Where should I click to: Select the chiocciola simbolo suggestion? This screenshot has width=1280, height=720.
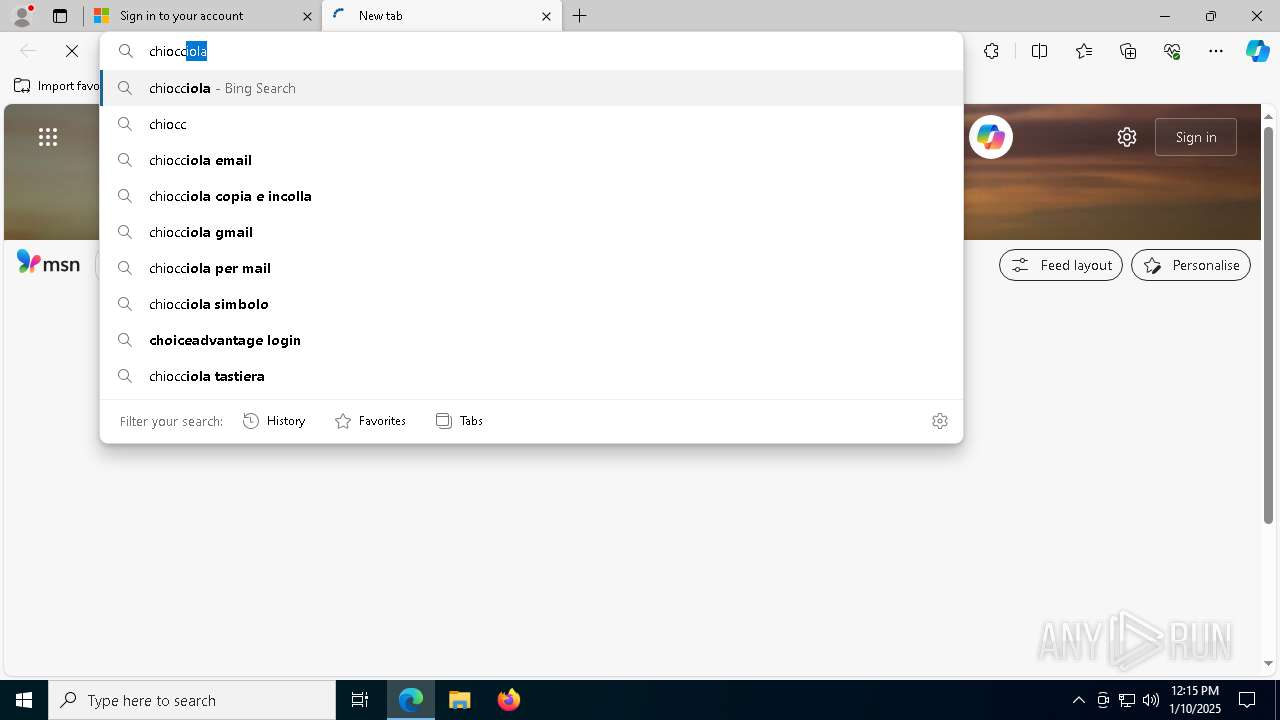[532, 304]
